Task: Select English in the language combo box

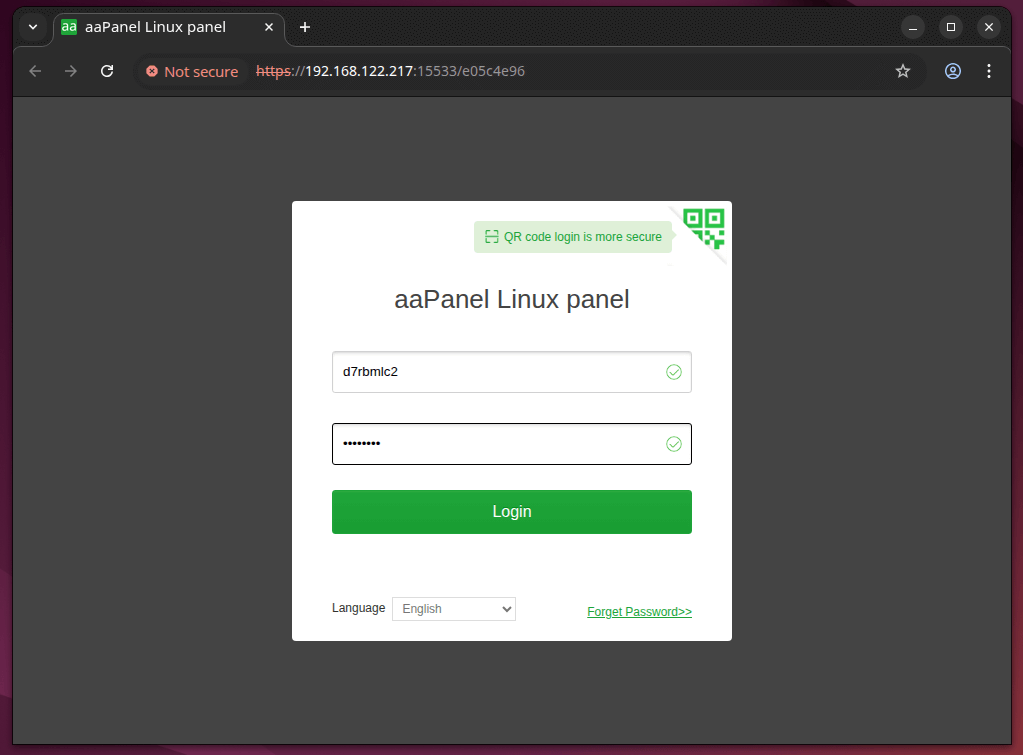Action: tap(454, 608)
